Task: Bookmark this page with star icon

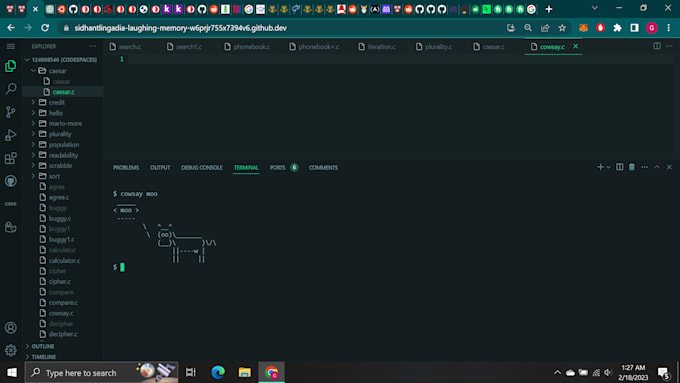Action: pyautogui.click(x=562, y=28)
